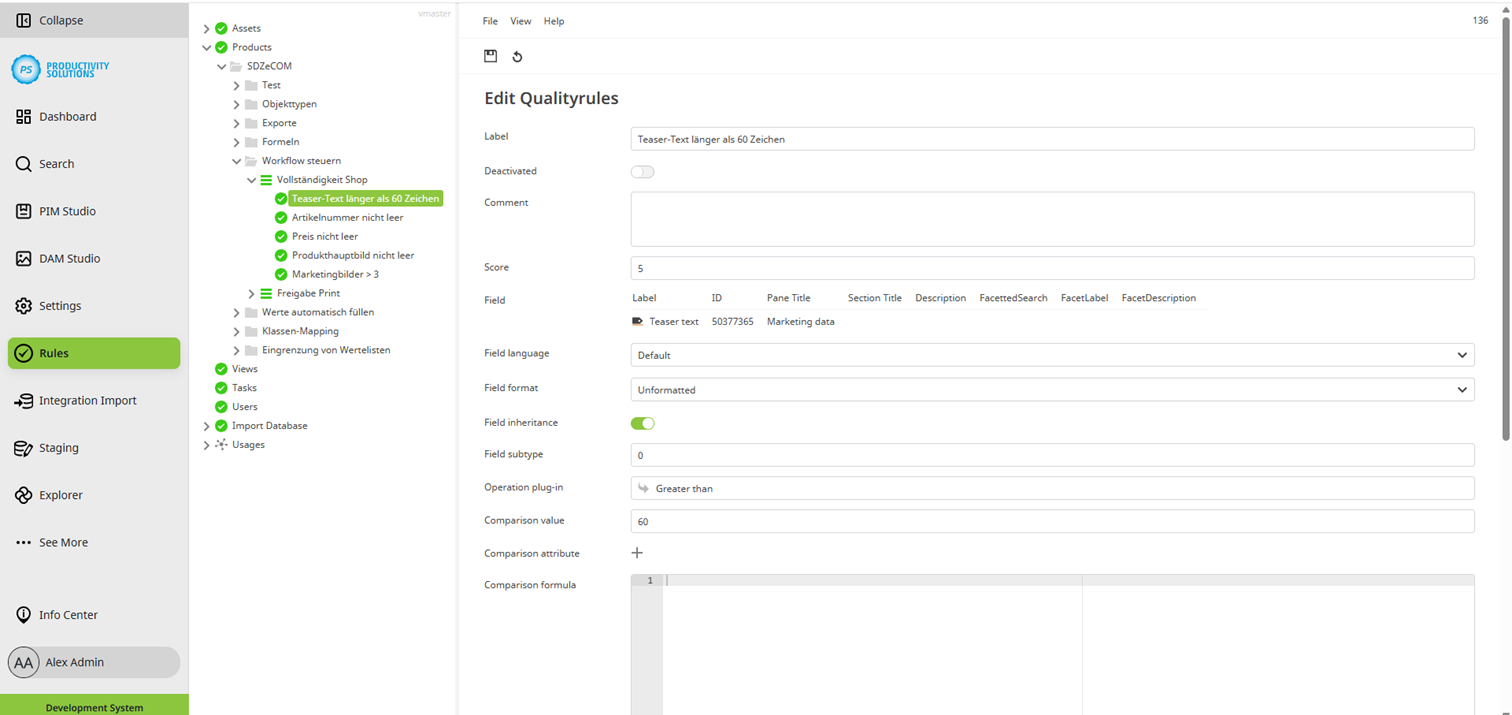
Task: Open DAM Studio in sidebar
Action: (69, 259)
